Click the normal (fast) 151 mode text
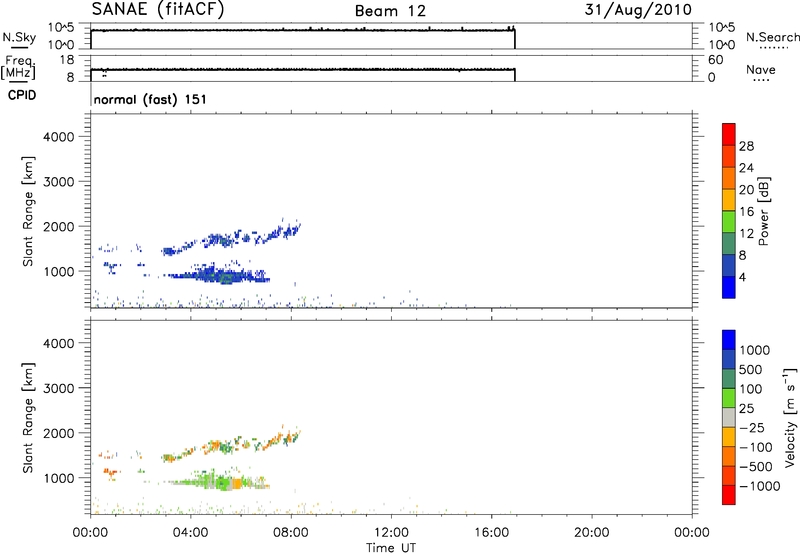The image size is (800, 554). (x=150, y=99)
